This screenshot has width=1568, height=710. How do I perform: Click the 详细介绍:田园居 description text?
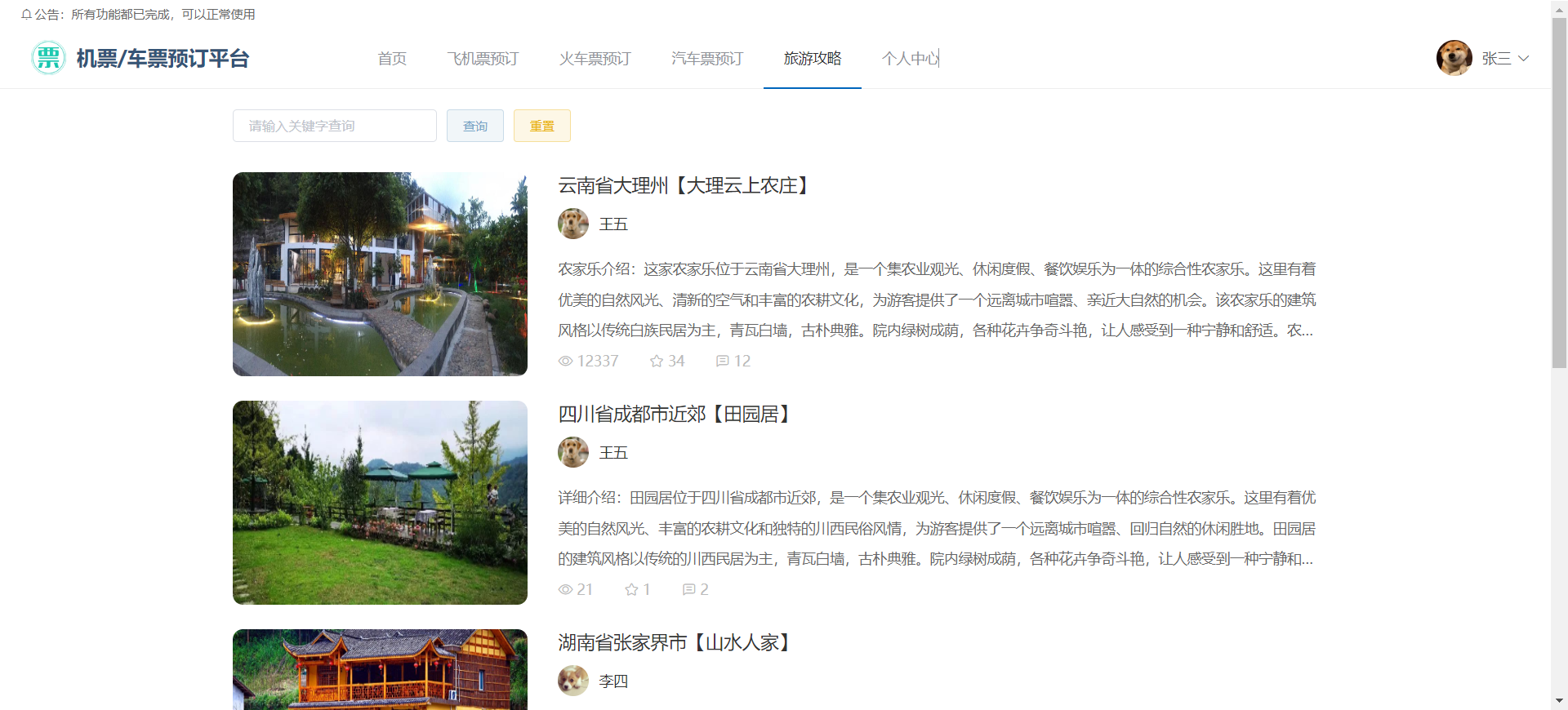tap(937, 528)
